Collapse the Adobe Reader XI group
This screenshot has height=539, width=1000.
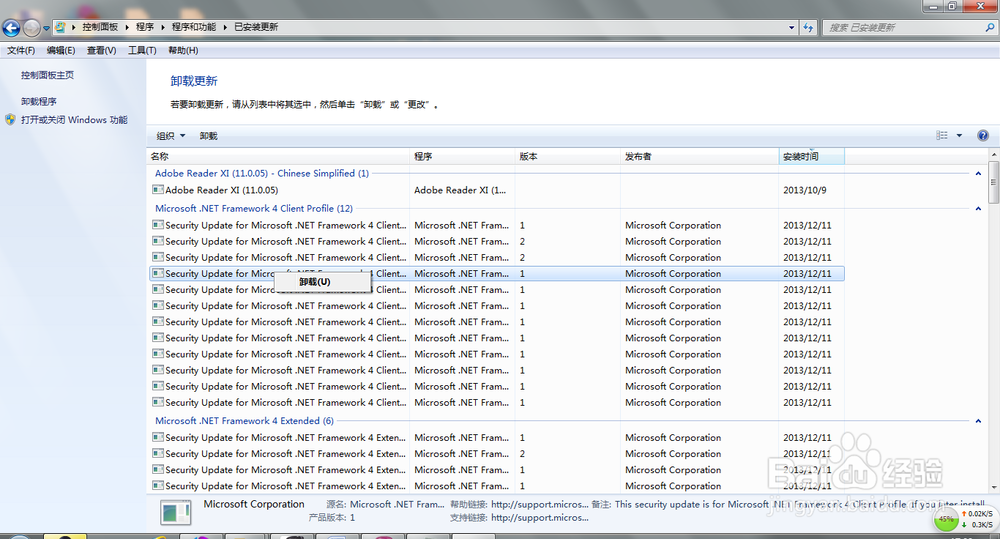click(x=978, y=174)
